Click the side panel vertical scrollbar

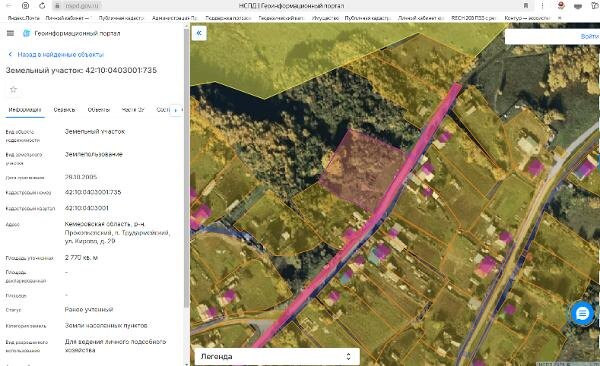(187, 168)
